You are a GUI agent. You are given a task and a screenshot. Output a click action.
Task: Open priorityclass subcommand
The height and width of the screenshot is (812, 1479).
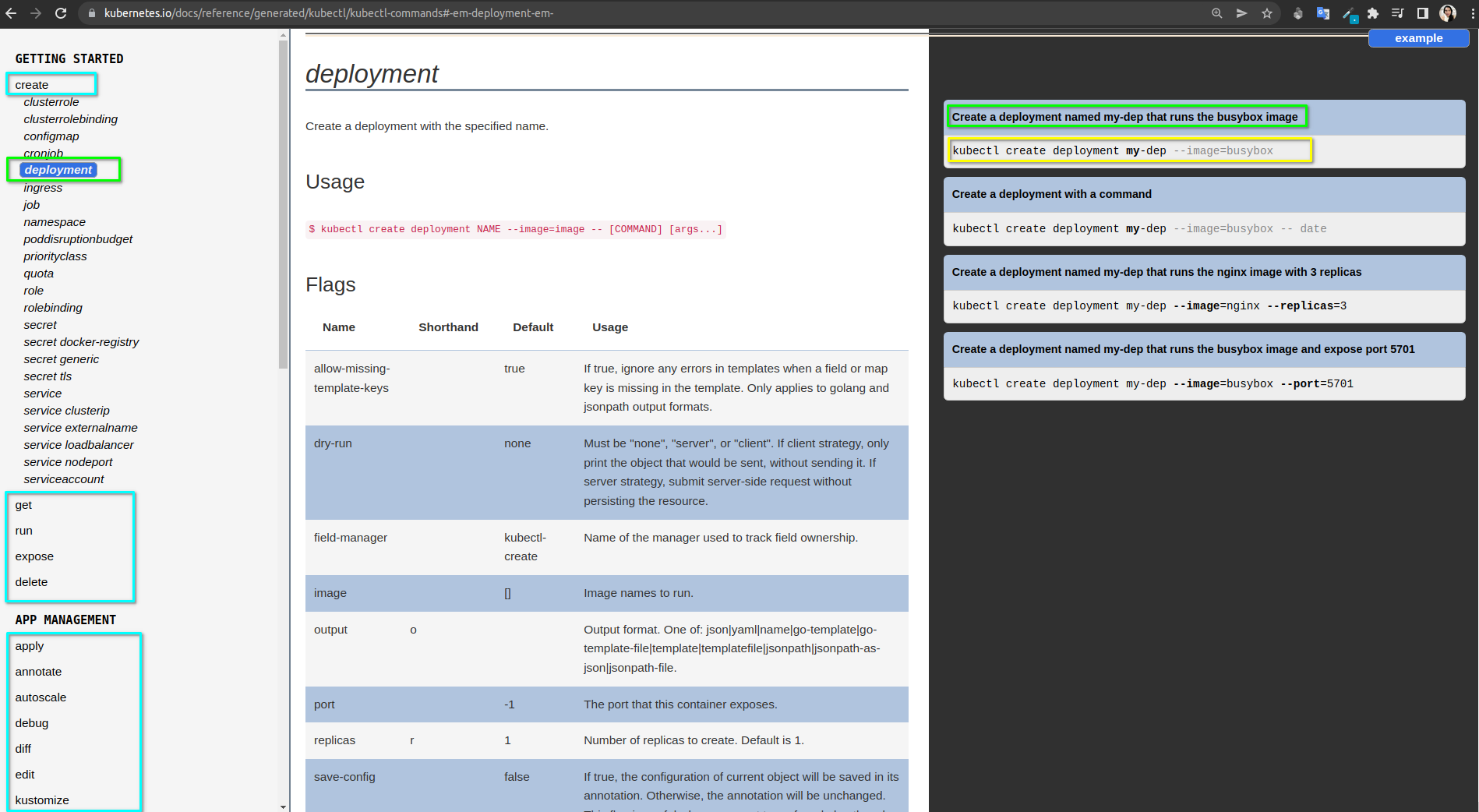click(x=55, y=256)
